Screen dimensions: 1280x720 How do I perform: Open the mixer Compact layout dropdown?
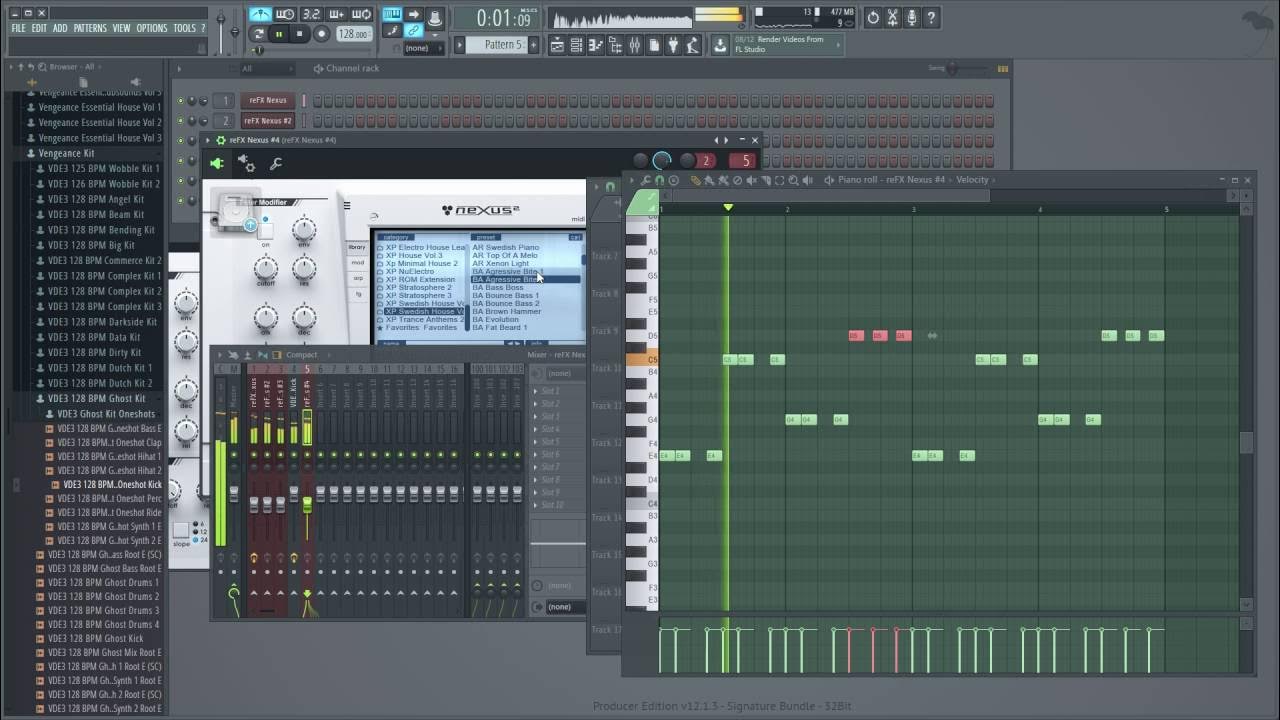coord(301,355)
